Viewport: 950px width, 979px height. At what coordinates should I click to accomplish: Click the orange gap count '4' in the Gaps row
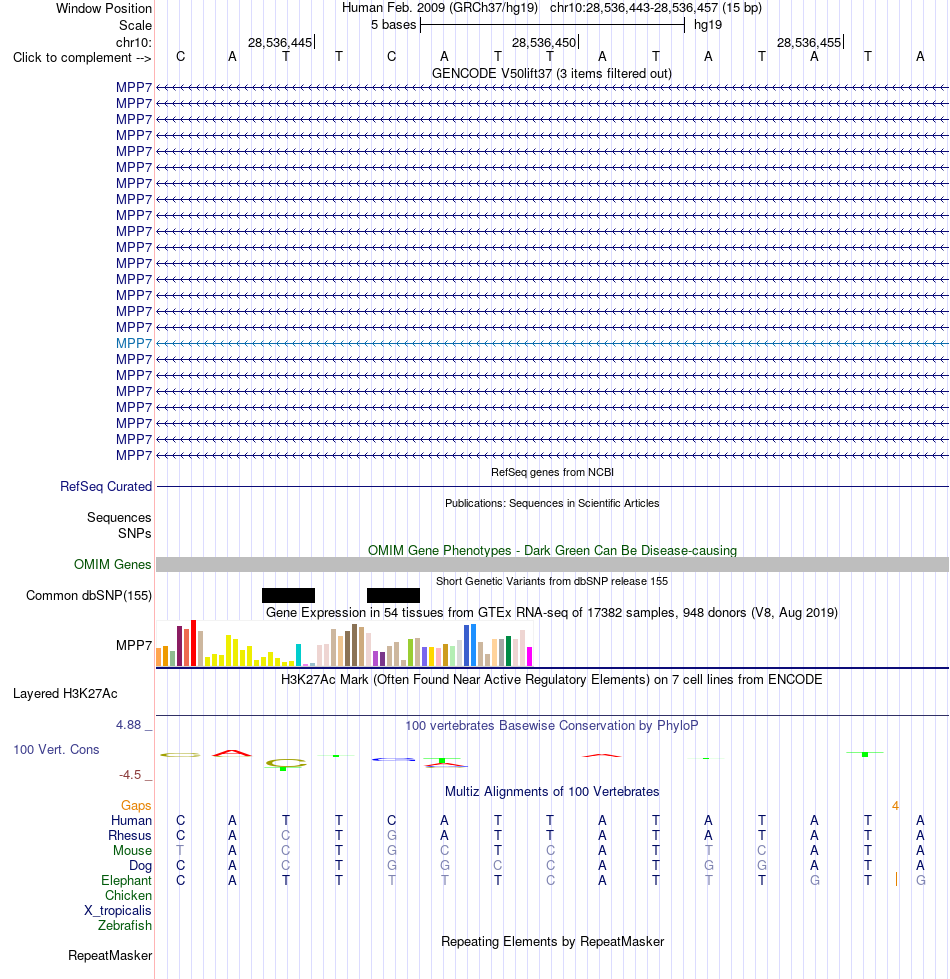895,805
